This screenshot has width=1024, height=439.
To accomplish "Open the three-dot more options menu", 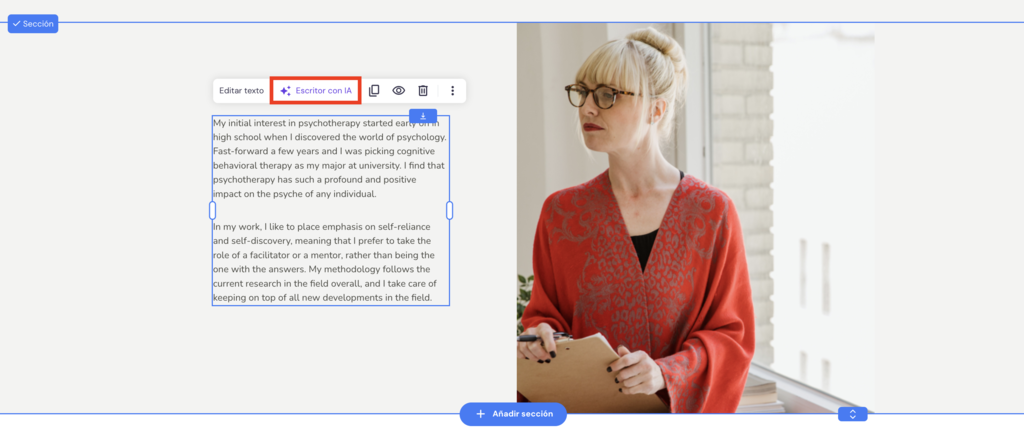I will point(453,91).
